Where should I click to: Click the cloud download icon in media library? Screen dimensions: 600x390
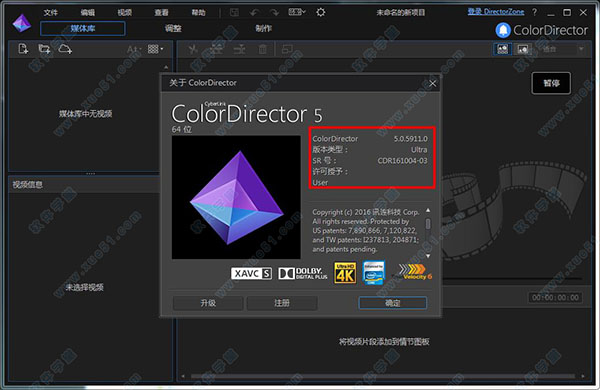pyautogui.click(x=65, y=49)
